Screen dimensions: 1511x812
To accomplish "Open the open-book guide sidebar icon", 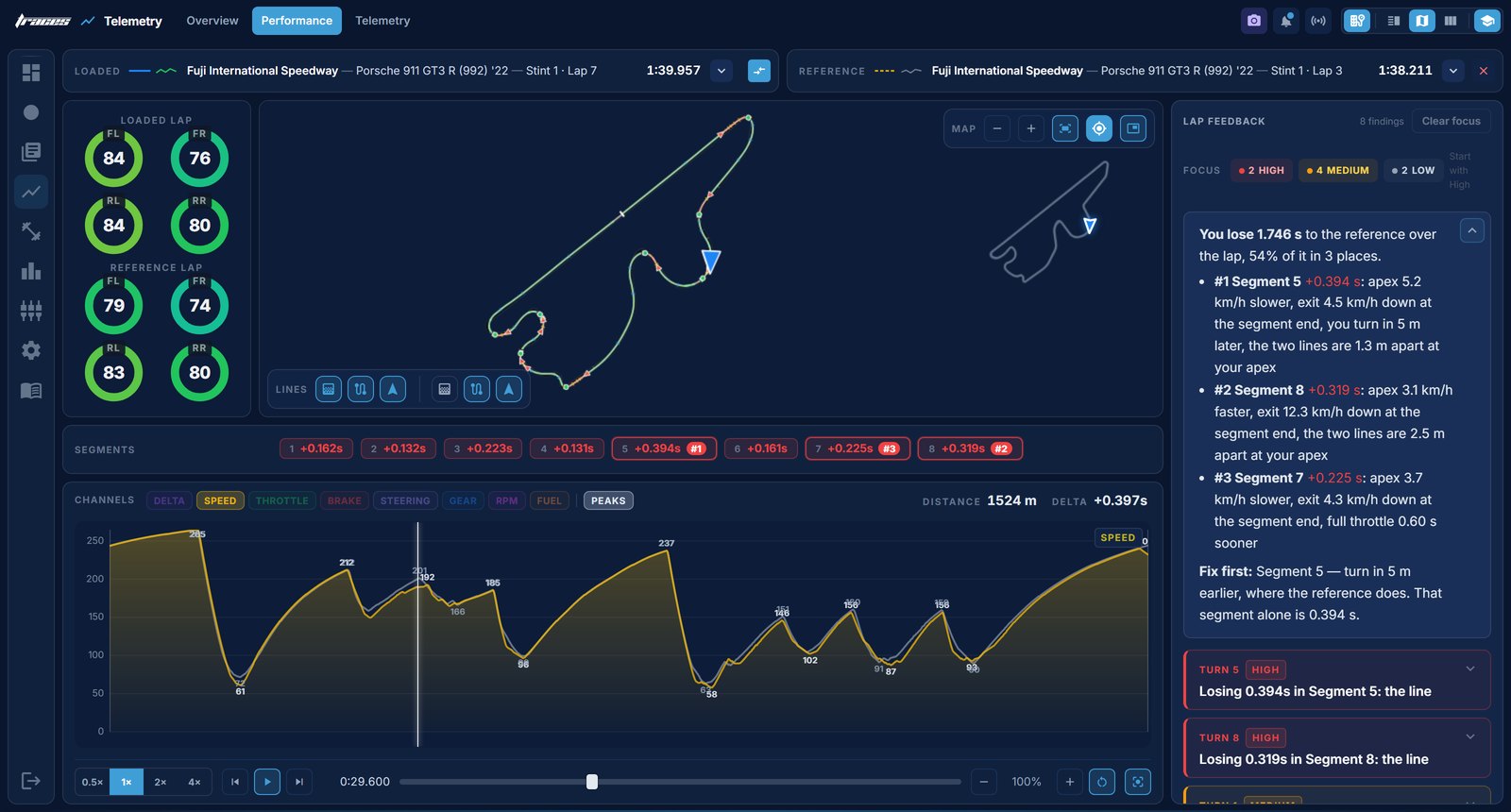I will pos(31,390).
